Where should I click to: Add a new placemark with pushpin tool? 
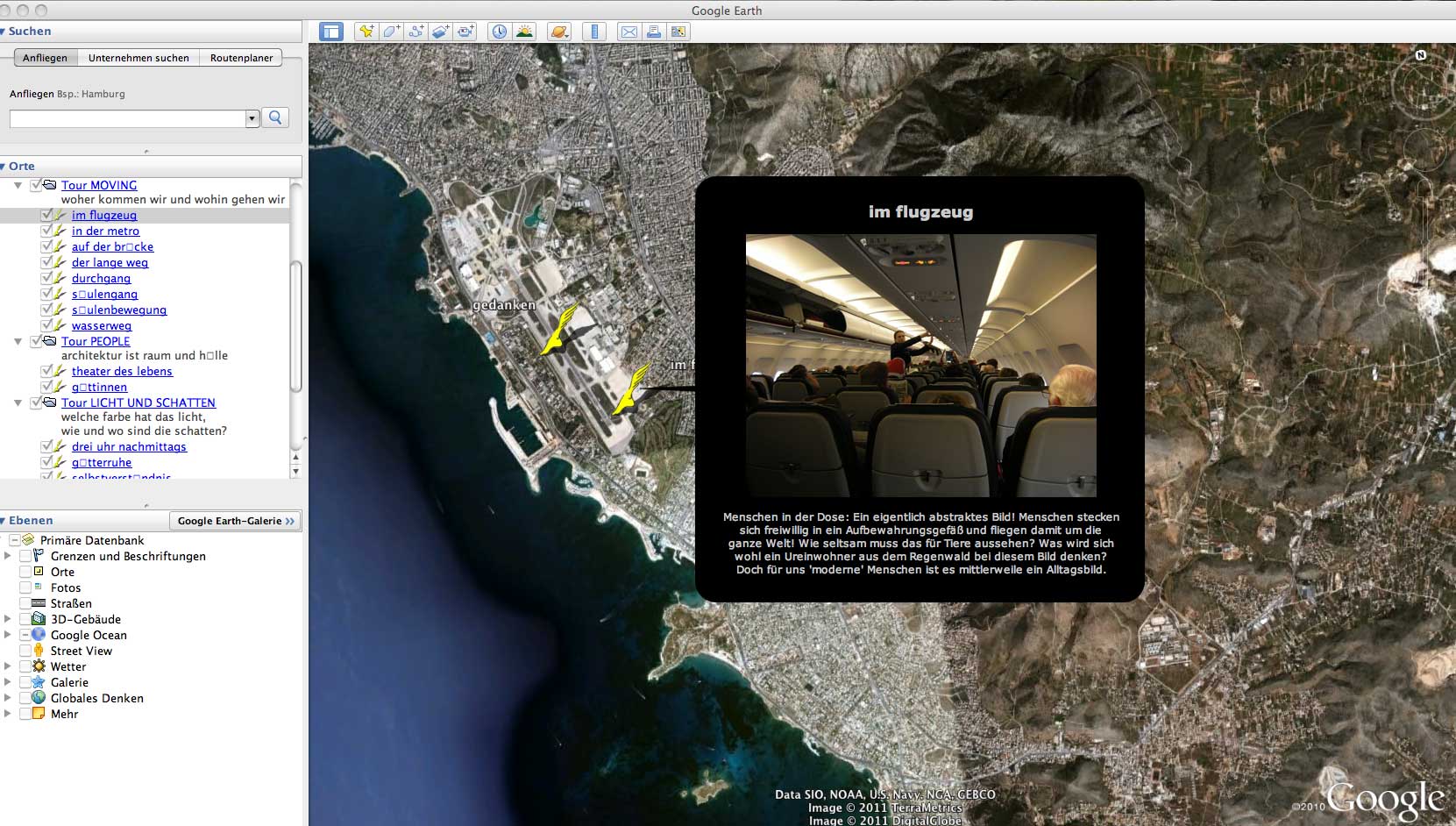coord(366,32)
